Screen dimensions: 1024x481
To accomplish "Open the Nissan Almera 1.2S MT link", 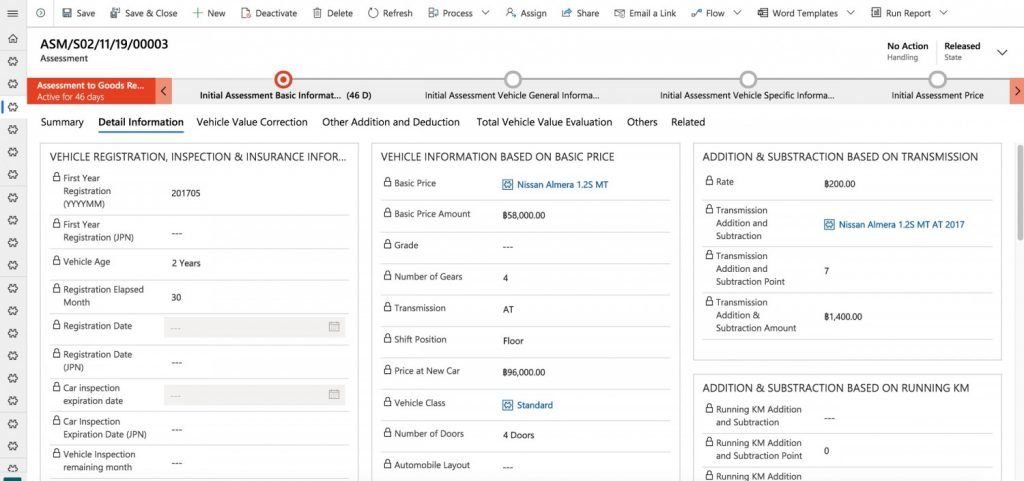I will [562, 185].
